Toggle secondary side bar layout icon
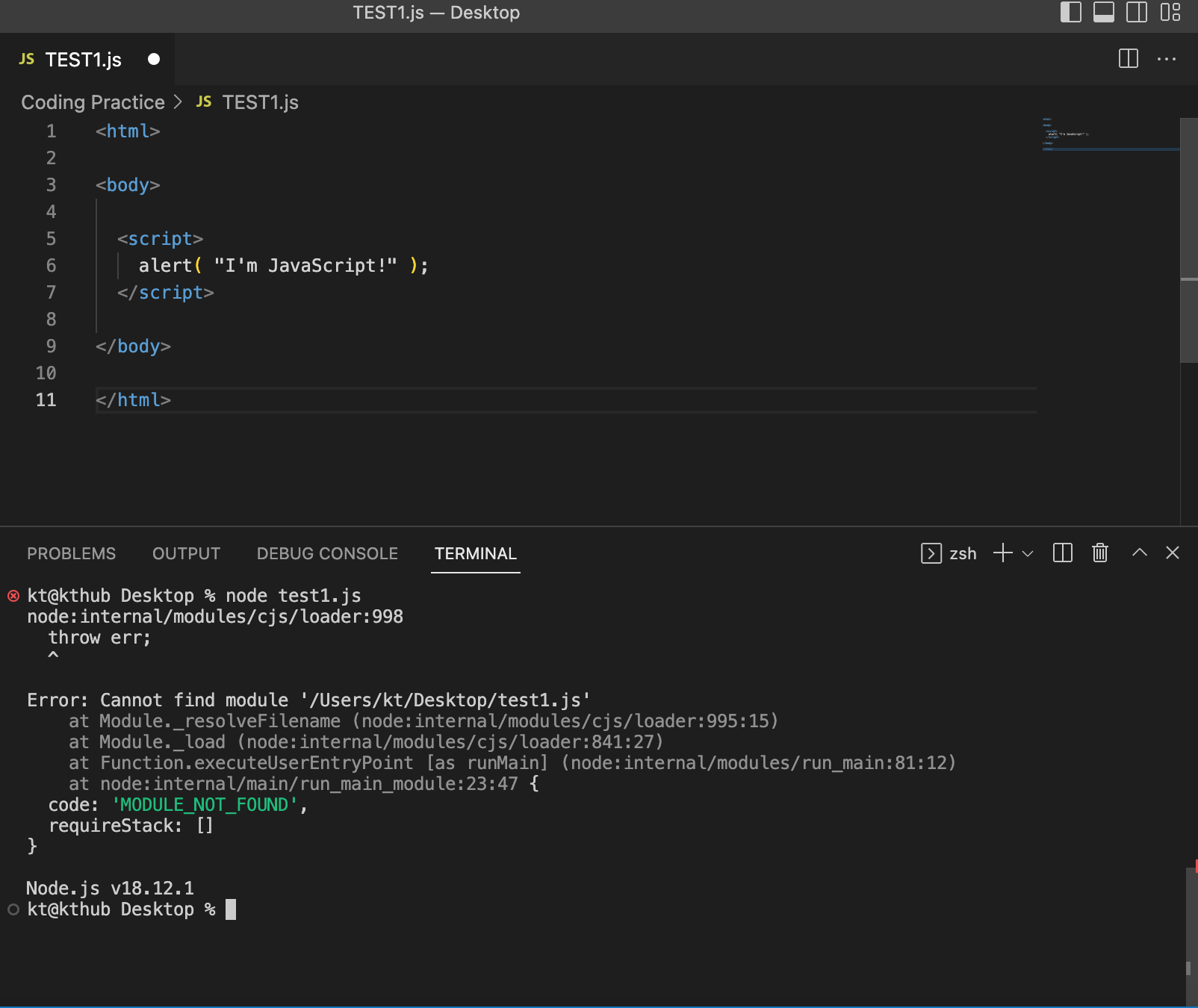The width and height of the screenshot is (1198, 1008). 1136,12
